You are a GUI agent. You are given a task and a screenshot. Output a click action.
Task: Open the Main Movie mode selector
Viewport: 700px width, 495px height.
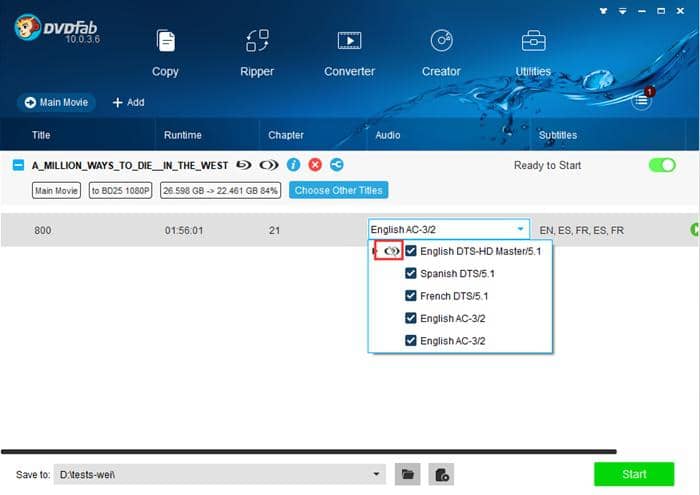56,102
